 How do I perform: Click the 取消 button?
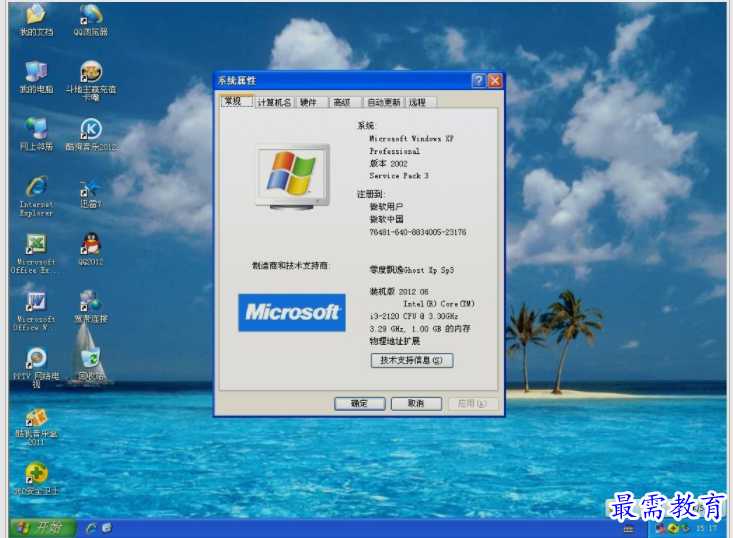pos(416,403)
